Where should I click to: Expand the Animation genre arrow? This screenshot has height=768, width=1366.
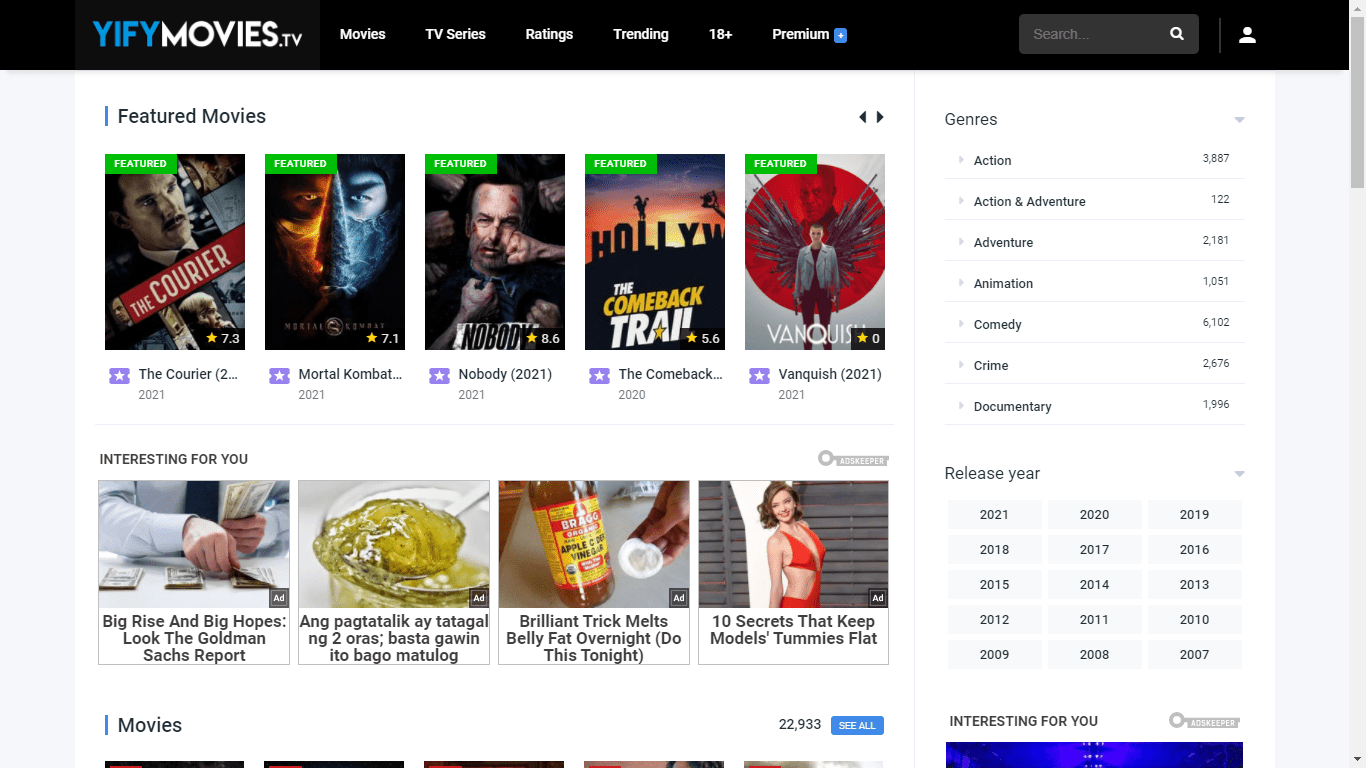click(x=961, y=283)
